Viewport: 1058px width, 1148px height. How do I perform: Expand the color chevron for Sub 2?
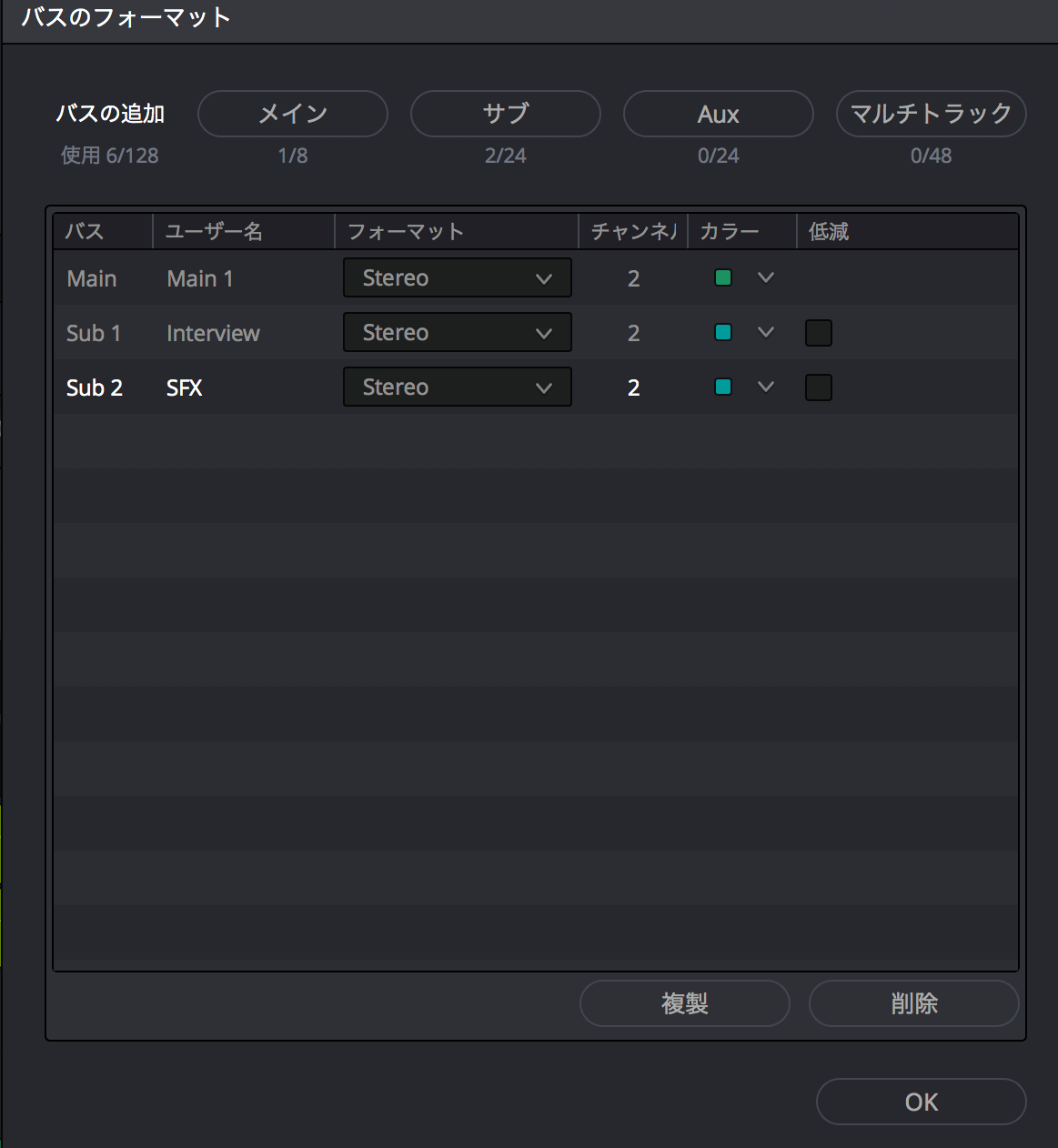(x=766, y=388)
